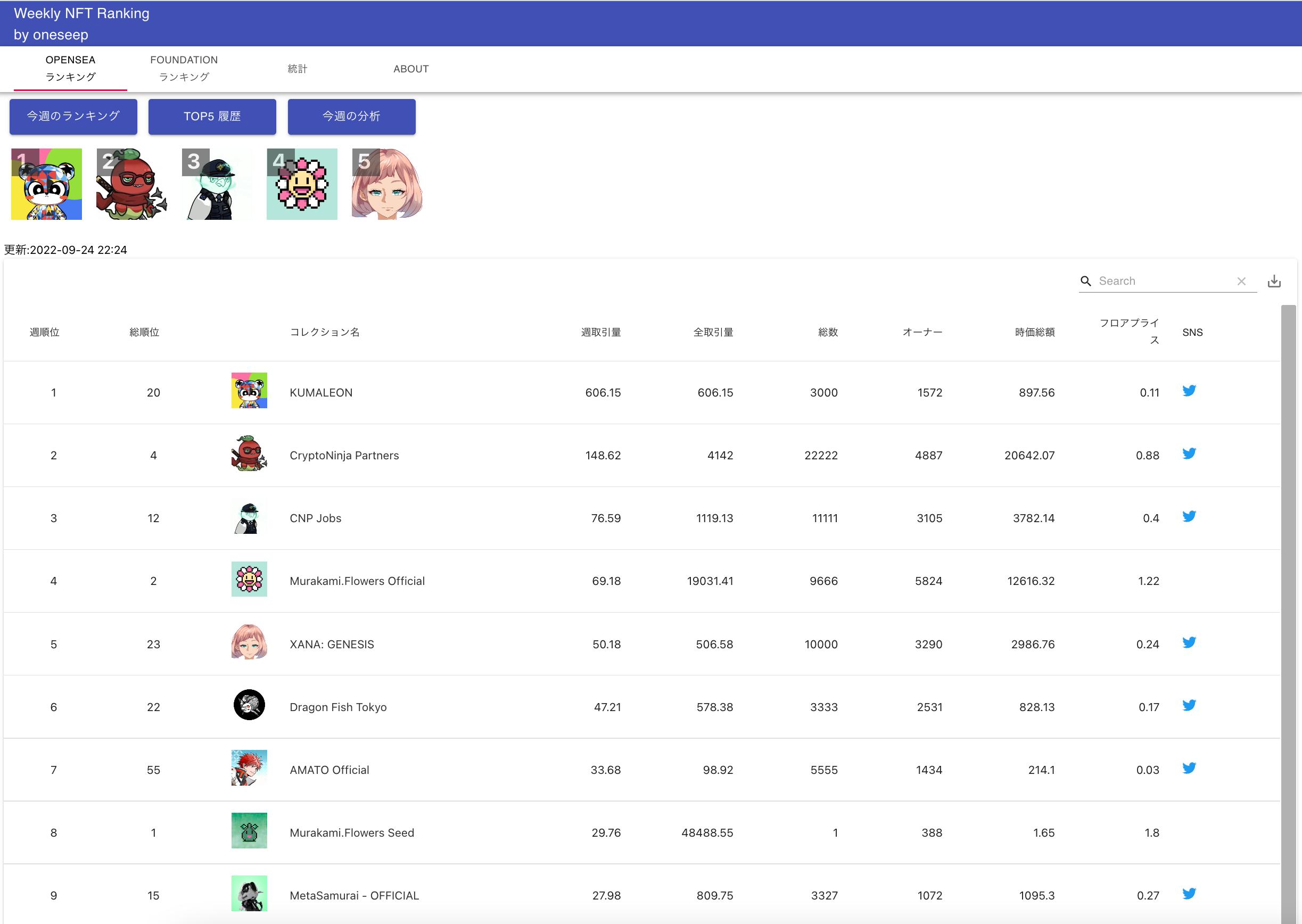Open CNP Jobs Twitter icon

pos(1189,517)
